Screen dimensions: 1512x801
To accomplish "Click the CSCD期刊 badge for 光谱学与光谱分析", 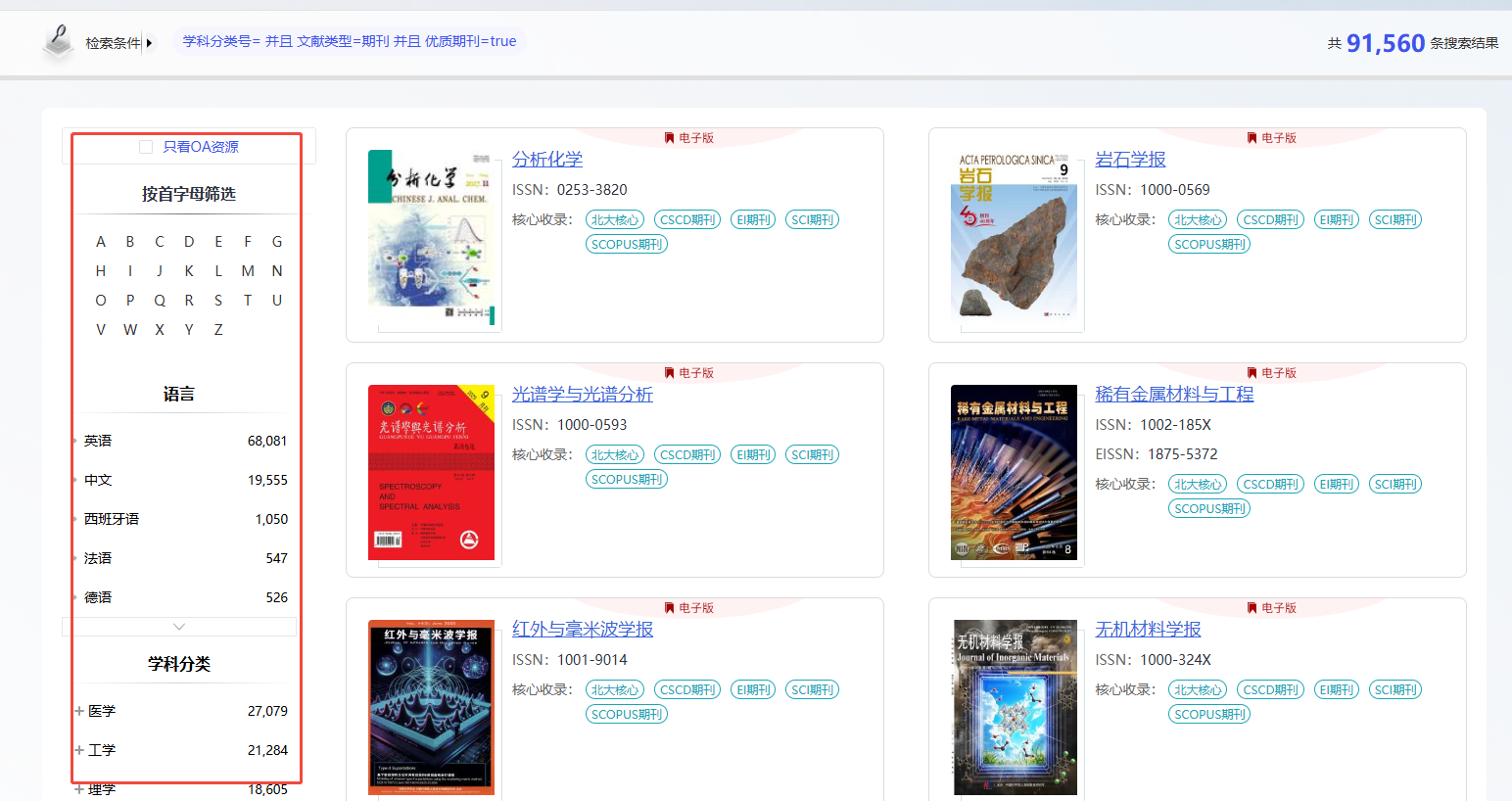I will click(686, 453).
